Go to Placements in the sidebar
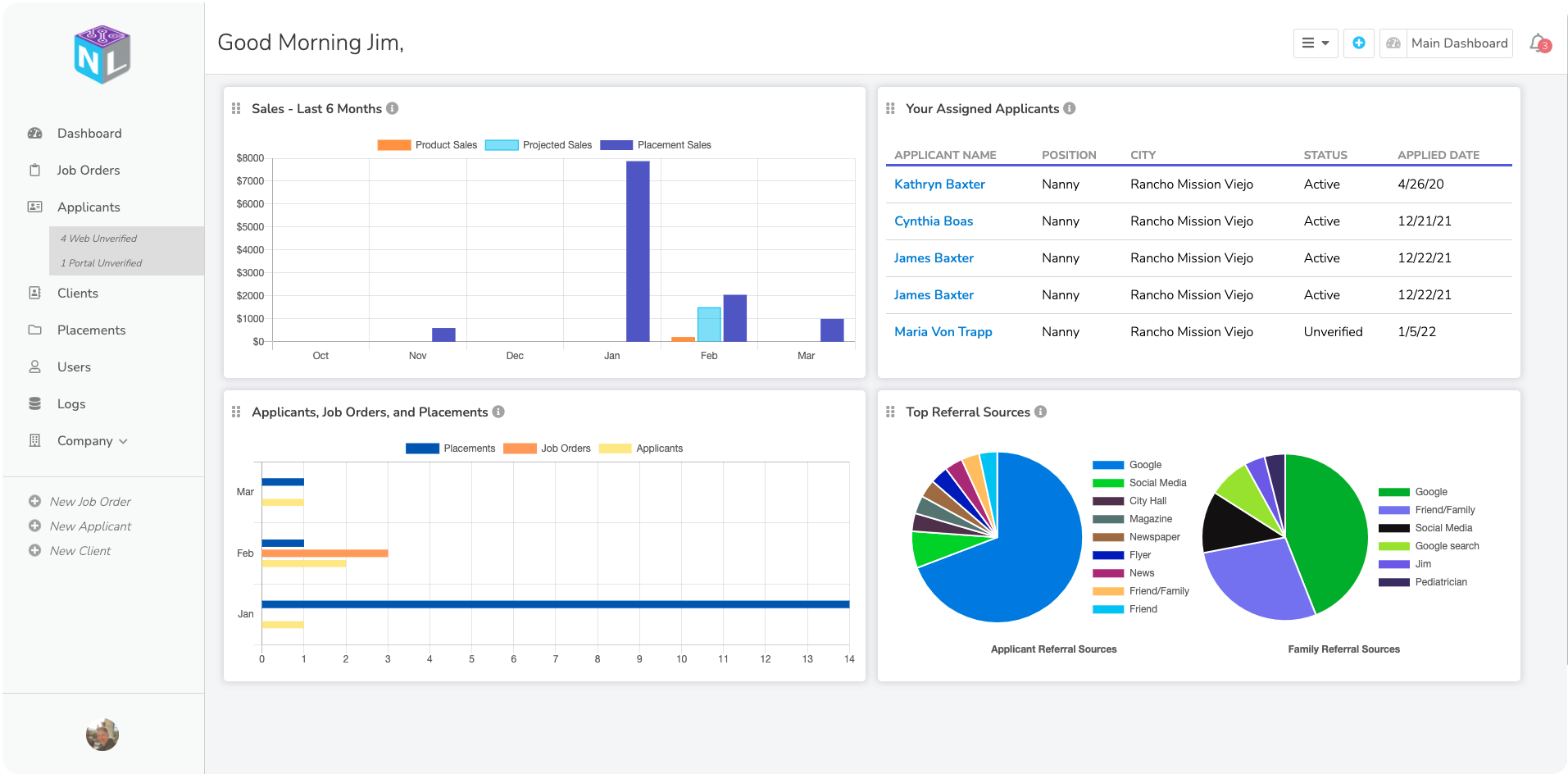Viewport: 1568px width, 774px height. pos(91,330)
